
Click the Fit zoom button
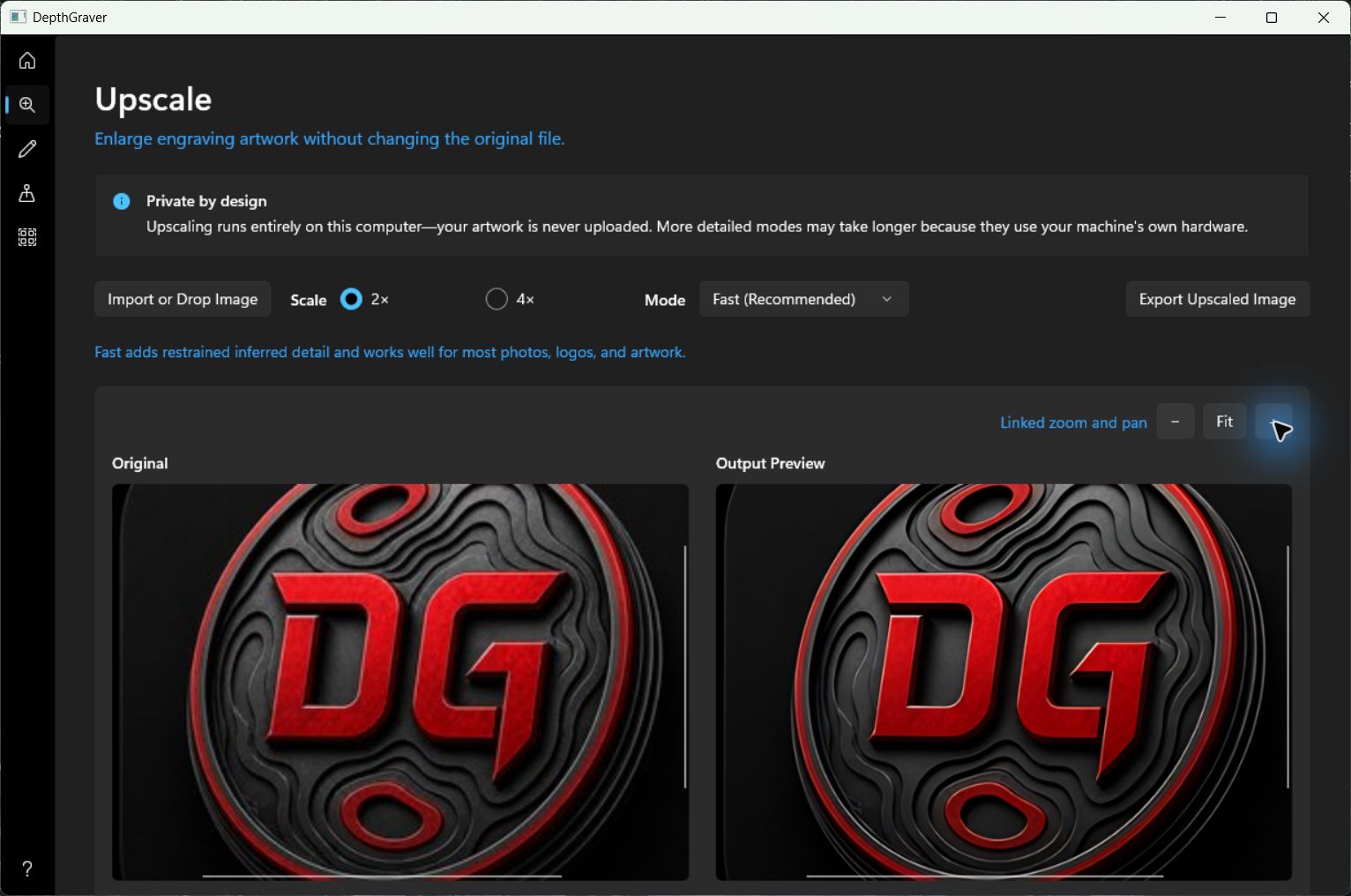click(1224, 422)
